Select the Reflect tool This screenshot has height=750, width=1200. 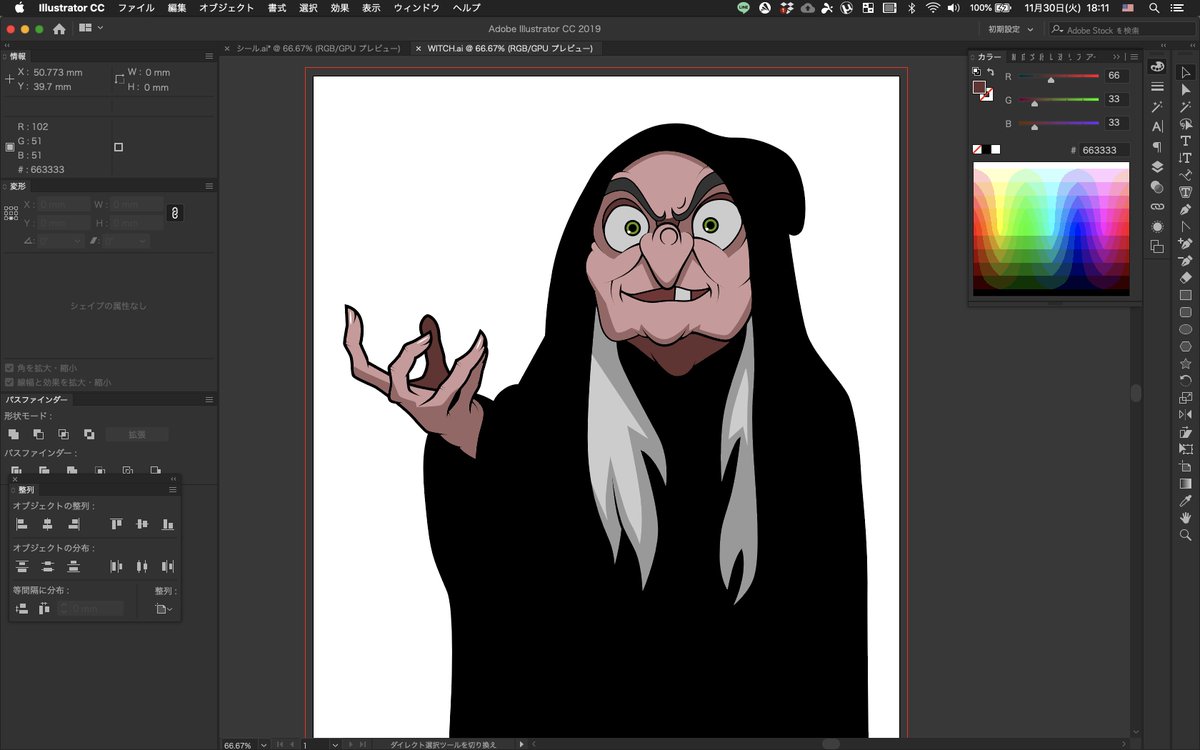coord(1186,414)
